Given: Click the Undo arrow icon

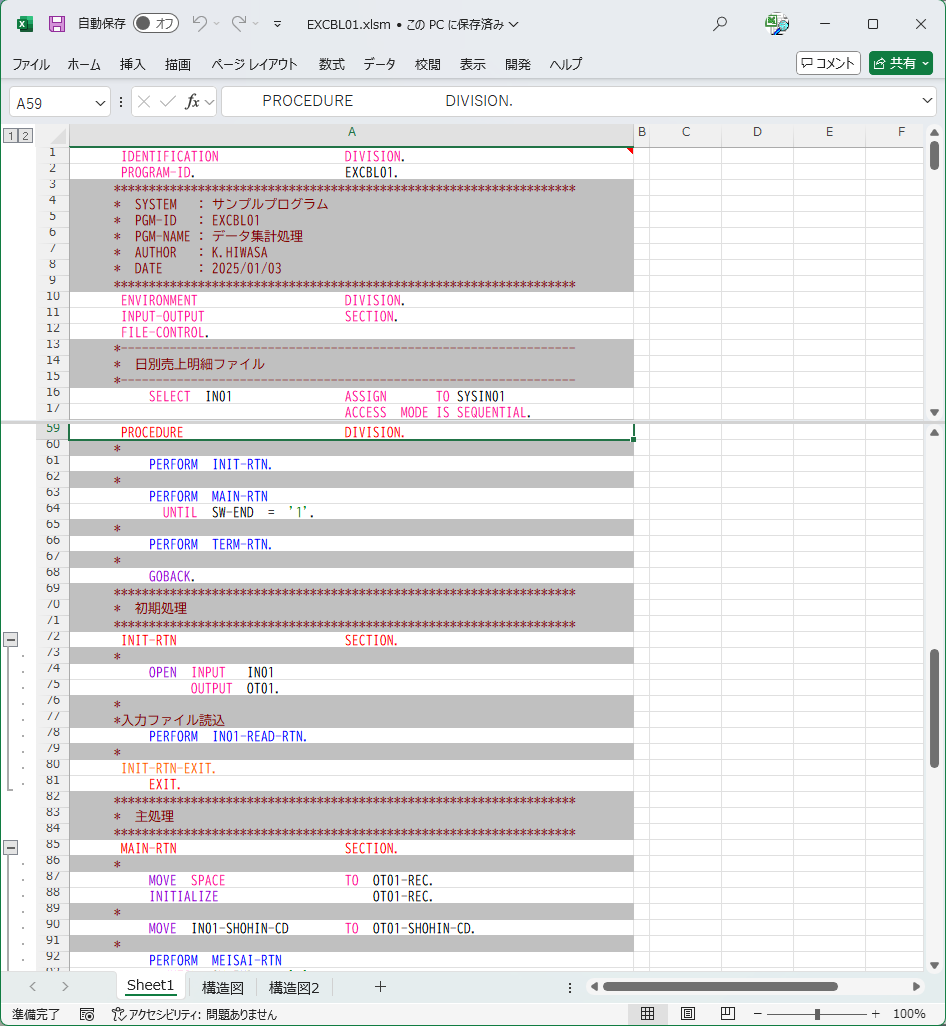Looking at the screenshot, I should click(x=200, y=23).
